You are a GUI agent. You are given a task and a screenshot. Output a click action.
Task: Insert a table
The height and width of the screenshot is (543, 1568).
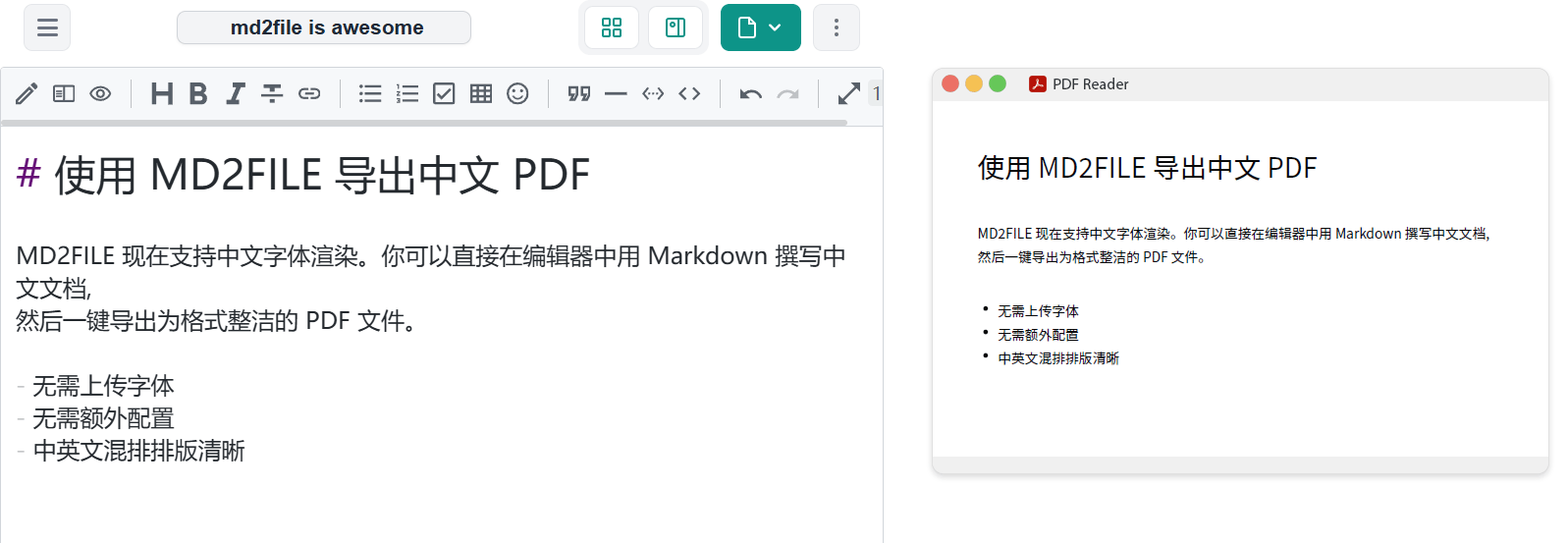coord(481,93)
